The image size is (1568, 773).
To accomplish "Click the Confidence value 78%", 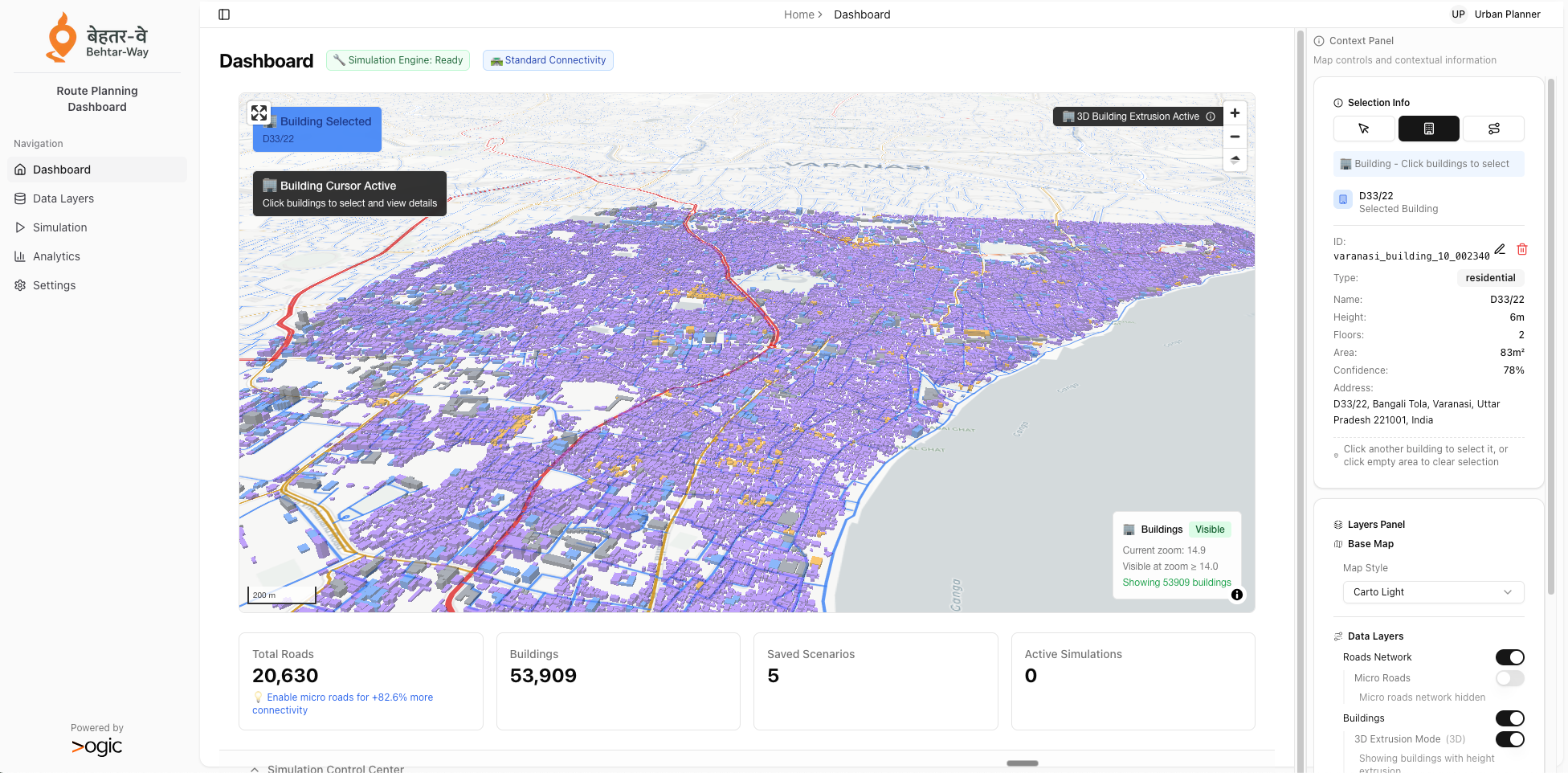I will click(x=1513, y=370).
